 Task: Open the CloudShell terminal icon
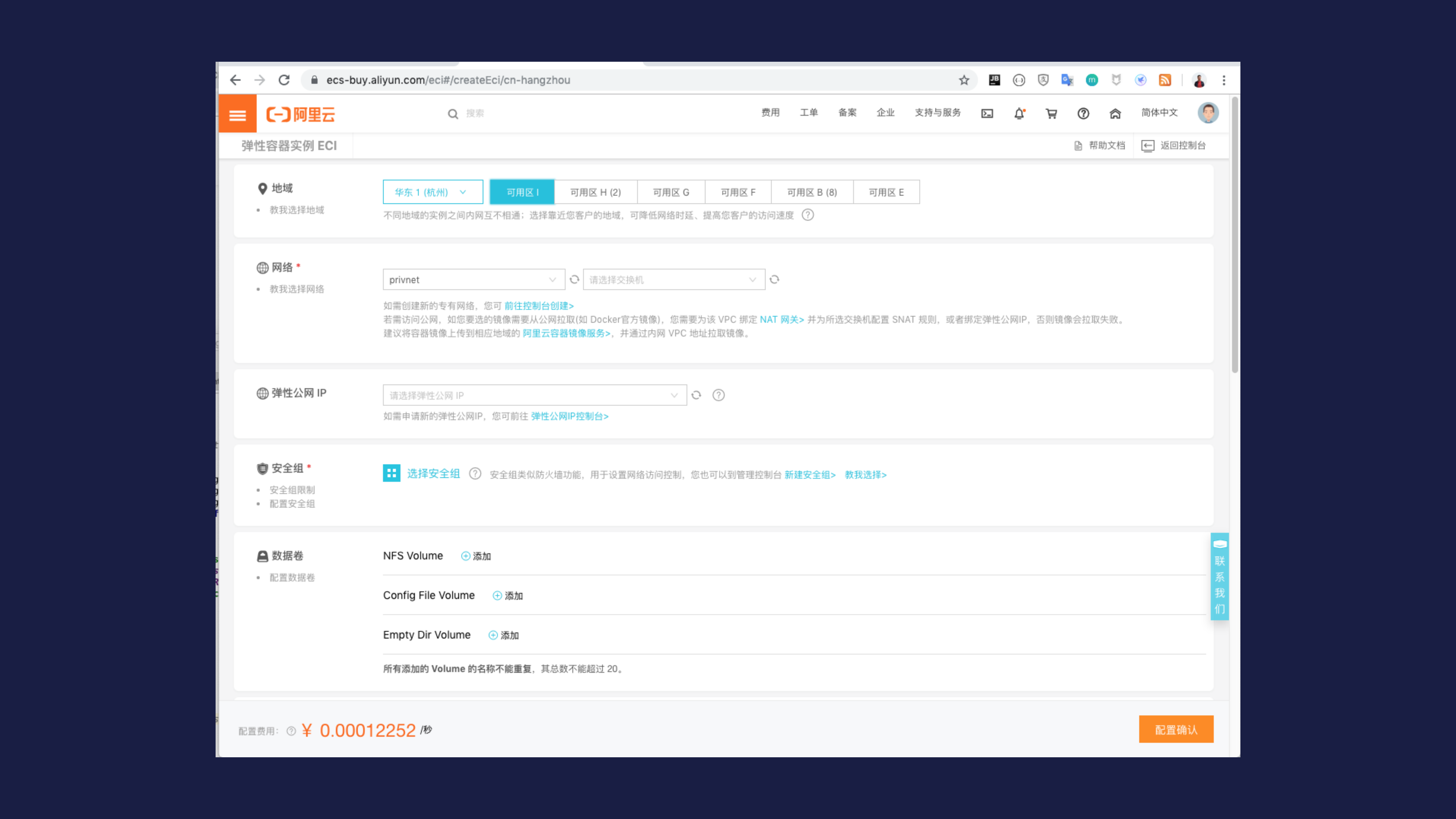pyautogui.click(x=987, y=113)
